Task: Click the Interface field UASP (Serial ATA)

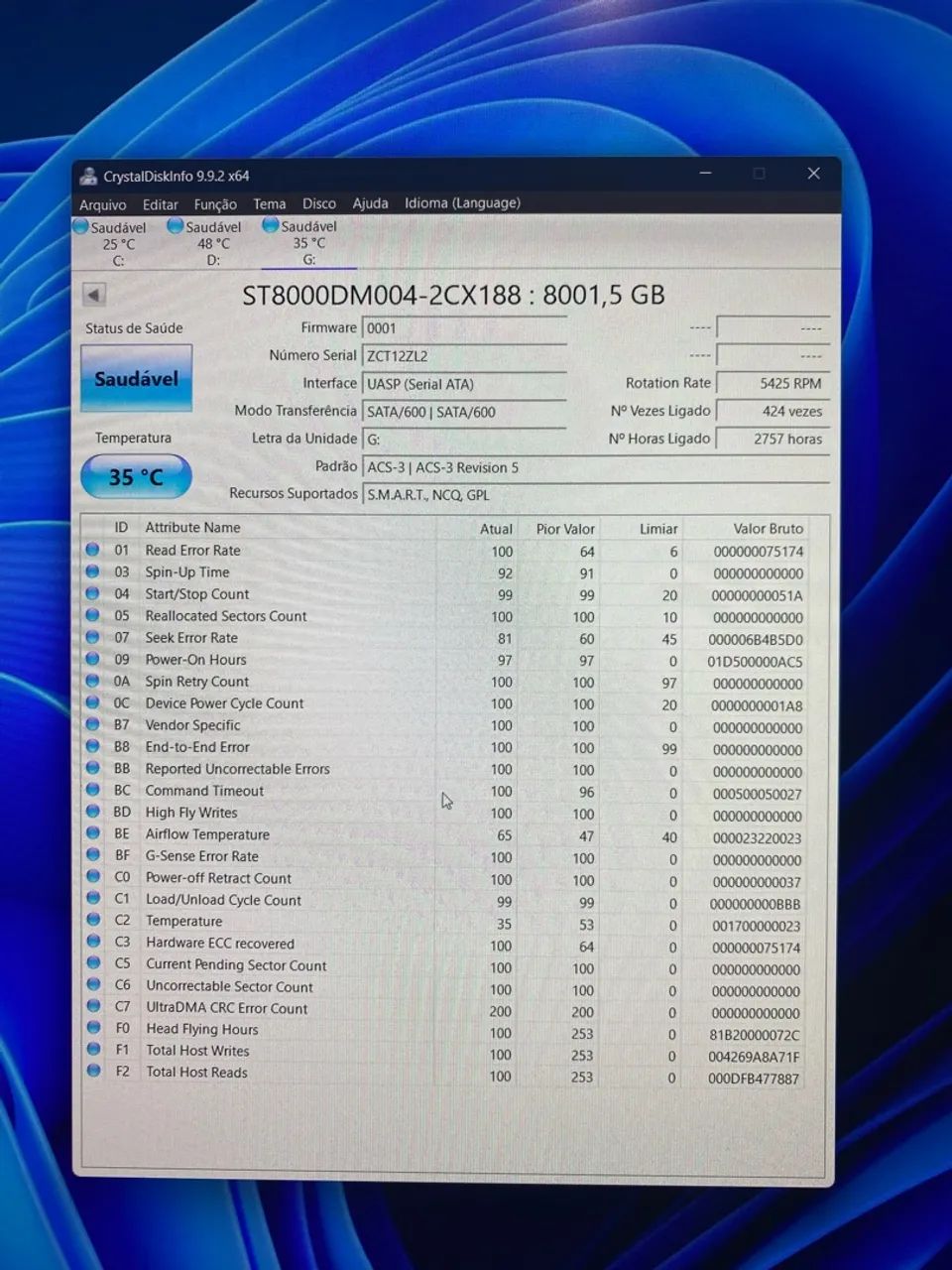Action: click(464, 384)
